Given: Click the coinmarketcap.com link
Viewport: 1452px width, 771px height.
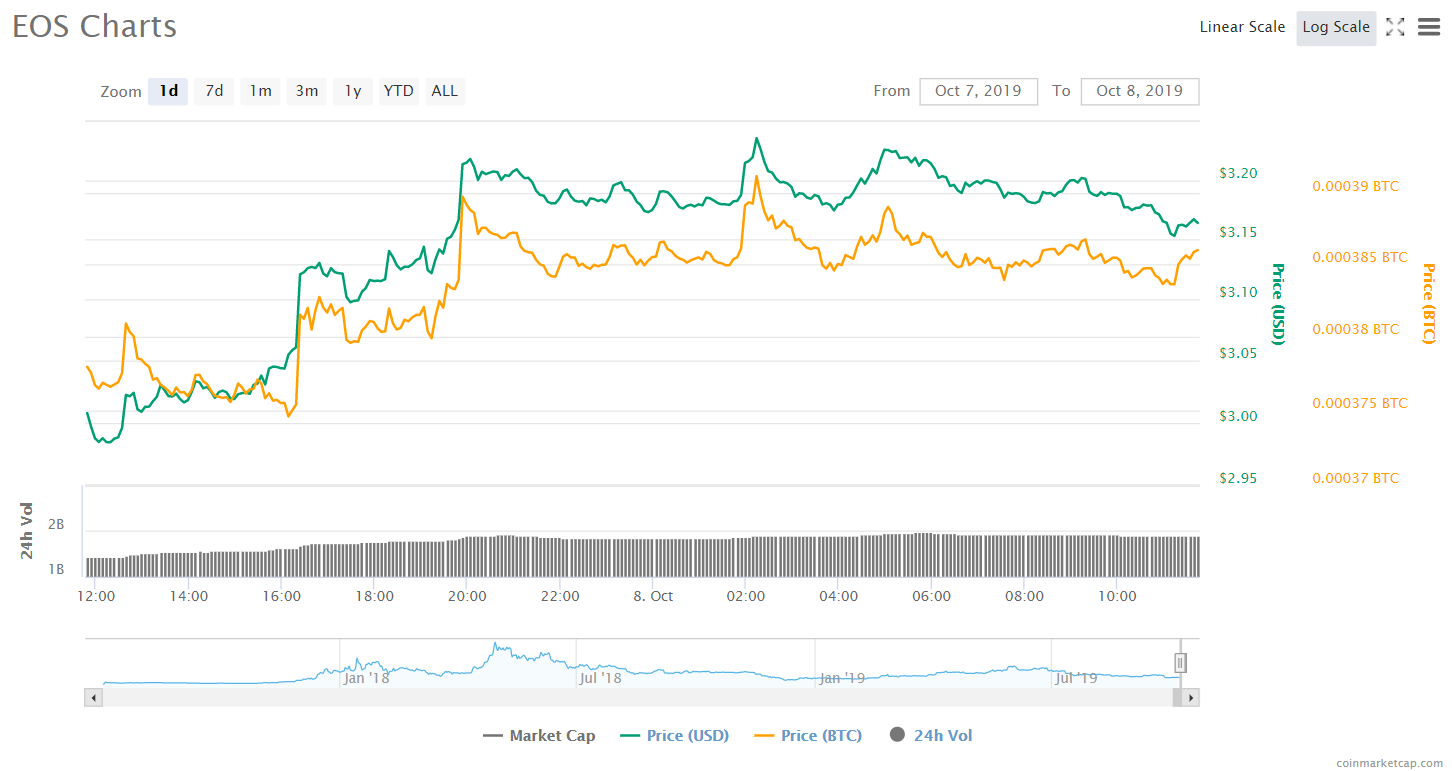Looking at the screenshot, I should coord(1392,761).
